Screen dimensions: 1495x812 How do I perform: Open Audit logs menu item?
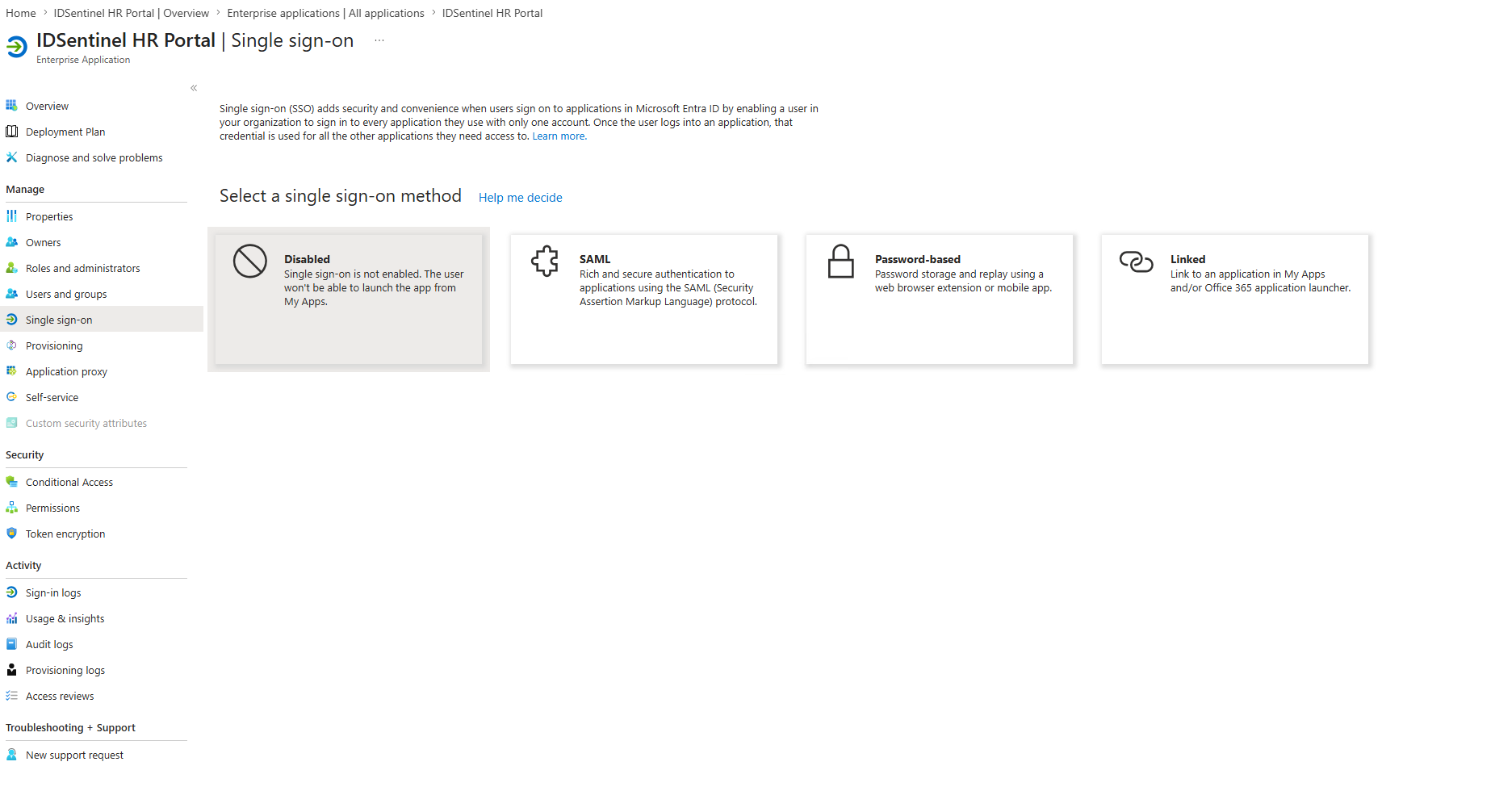pos(49,644)
